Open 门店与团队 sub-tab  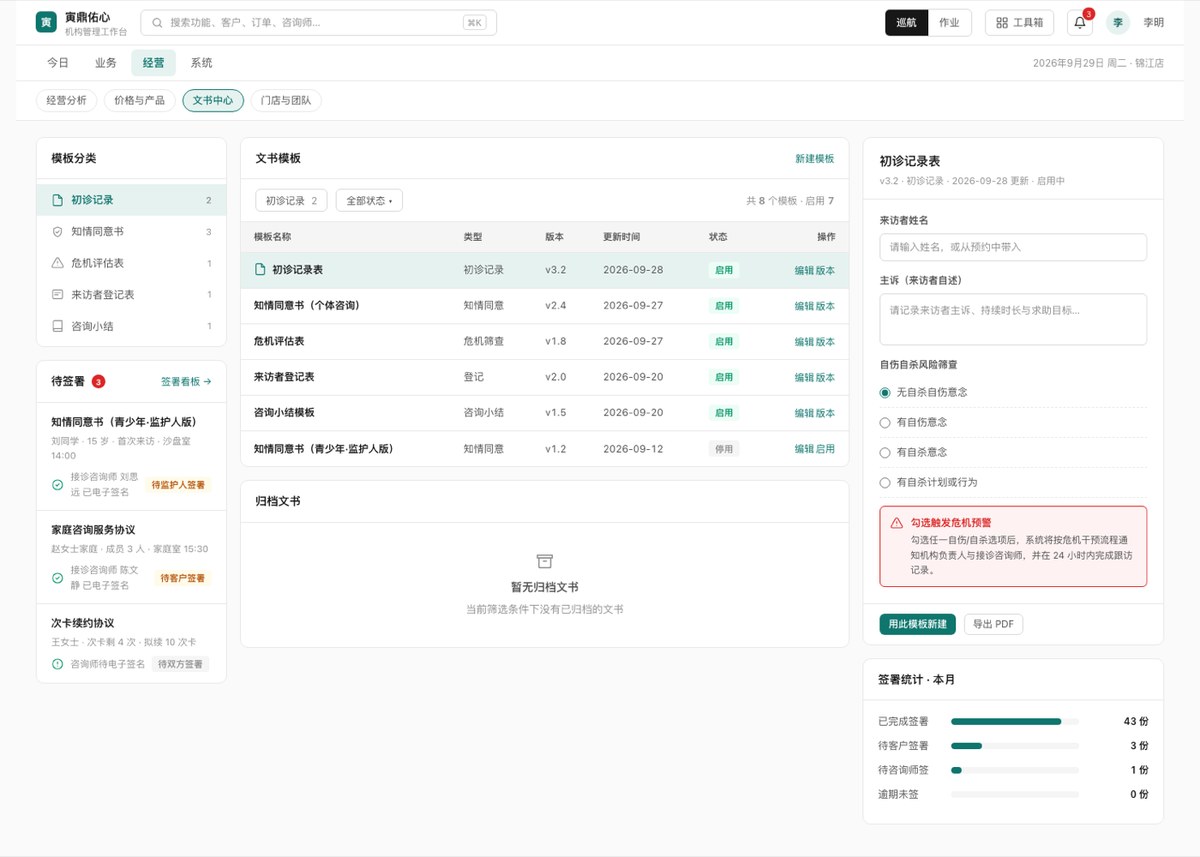pyautogui.click(x=286, y=100)
